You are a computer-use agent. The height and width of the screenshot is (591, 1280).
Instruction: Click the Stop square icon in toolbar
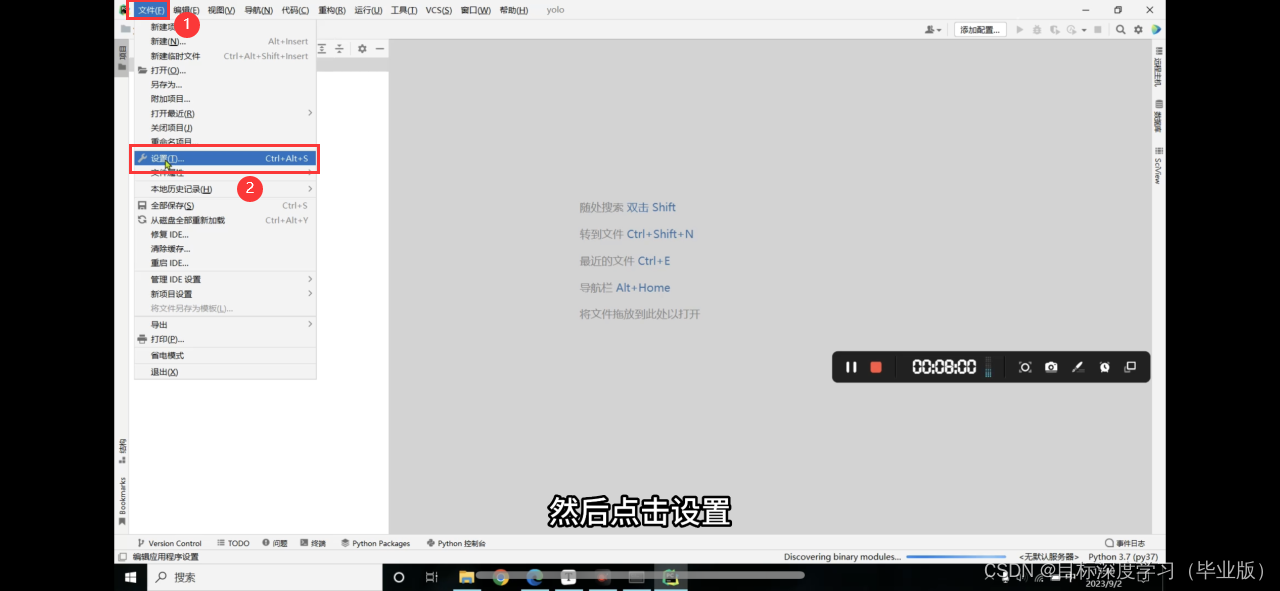1097,30
